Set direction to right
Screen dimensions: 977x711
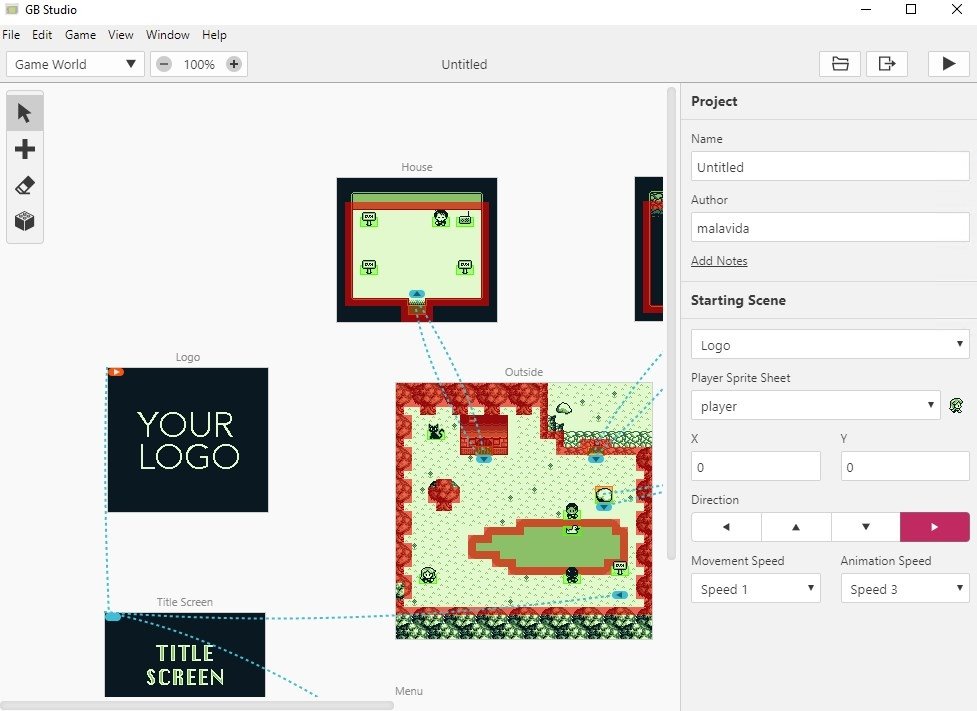click(935, 527)
